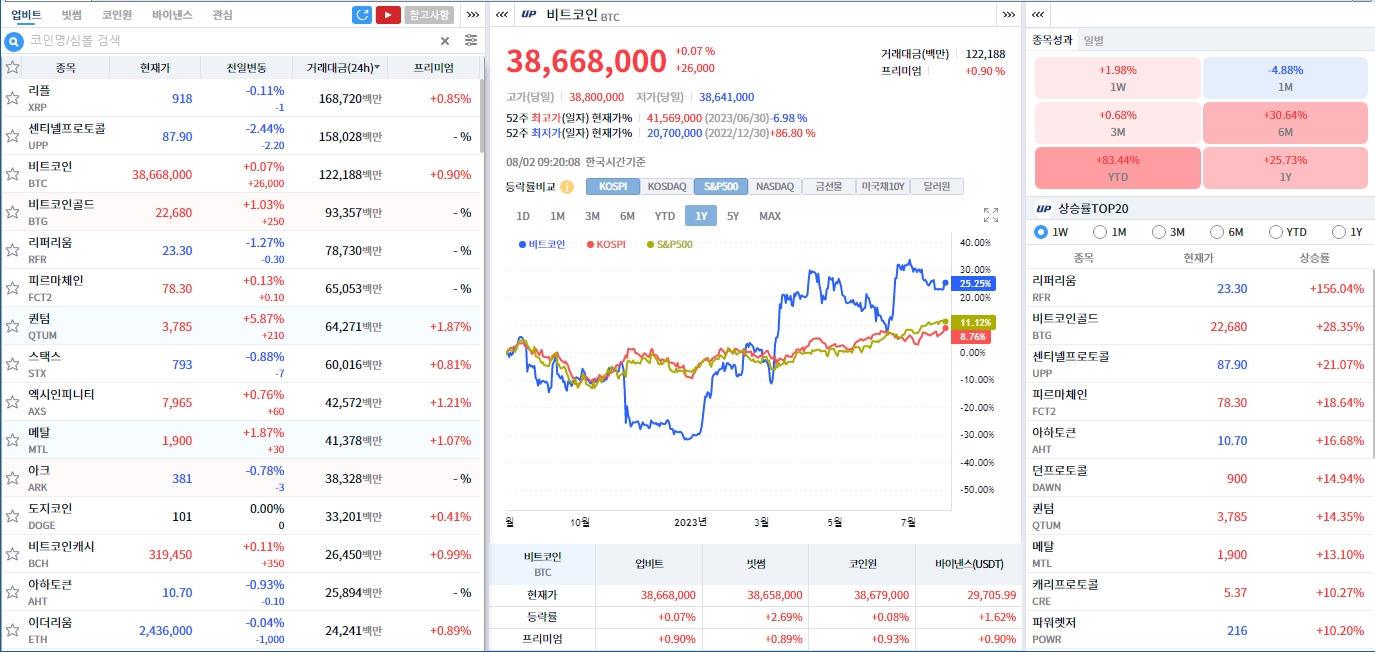Click the UP logo beside 비트코인 title
This screenshot has width=1375, height=652.
(527, 14)
